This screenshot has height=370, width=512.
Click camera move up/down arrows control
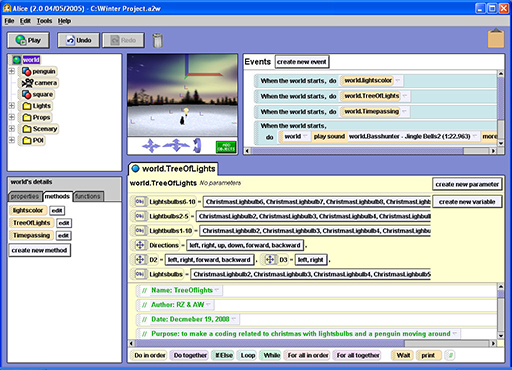coord(151,146)
